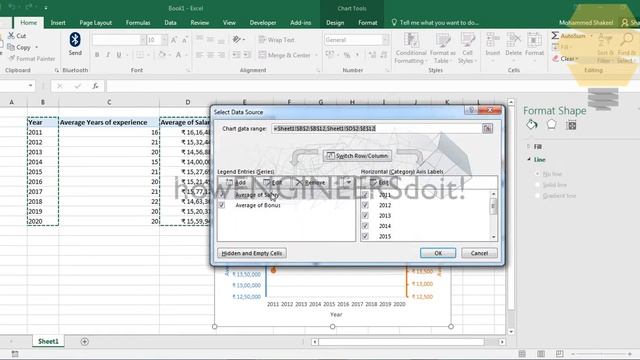640x360 pixels.
Task: Click the Insert cells icon
Action: tap(493, 40)
